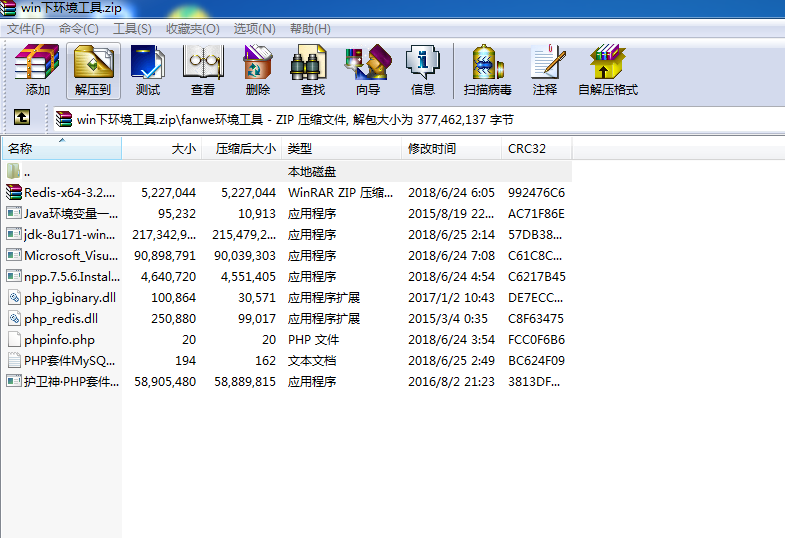Screen dimensions: 785x538
Task: Select php_redis.dll file icon
Action: point(14,318)
